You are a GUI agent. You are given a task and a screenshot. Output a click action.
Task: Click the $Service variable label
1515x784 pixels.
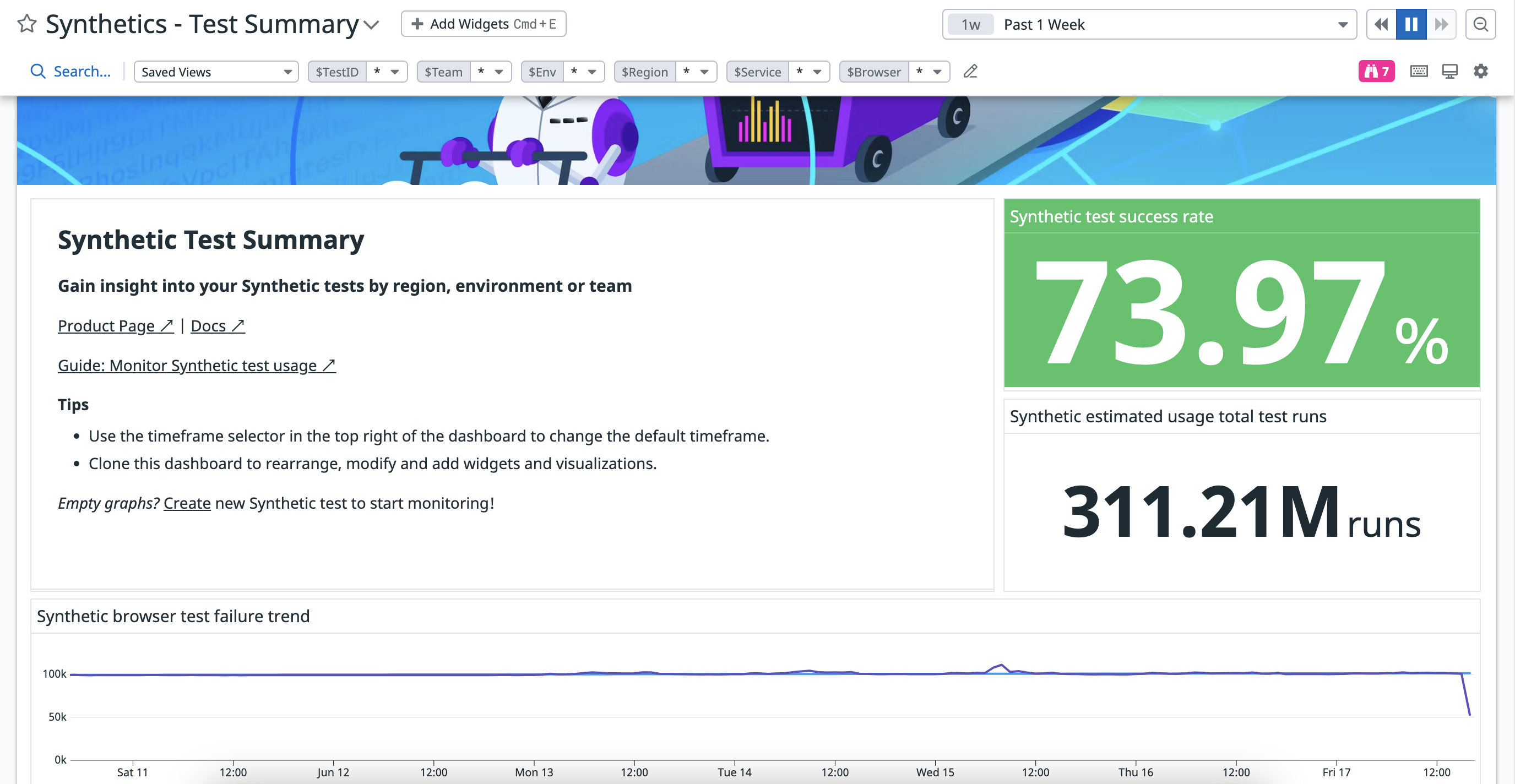(758, 72)
